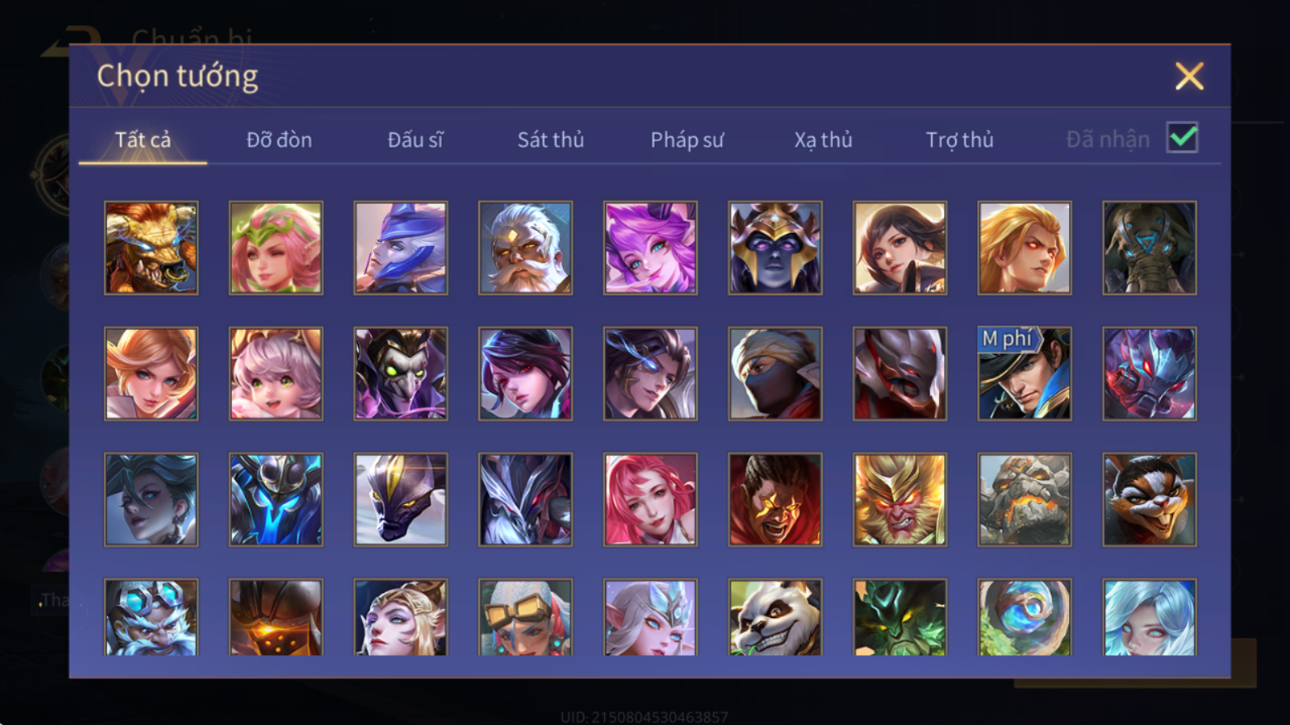The width and height of the screenshot is (1290, 725).
Task: Select the panda hero portrait
Action: pyautogui.click(x=775, y=618)
